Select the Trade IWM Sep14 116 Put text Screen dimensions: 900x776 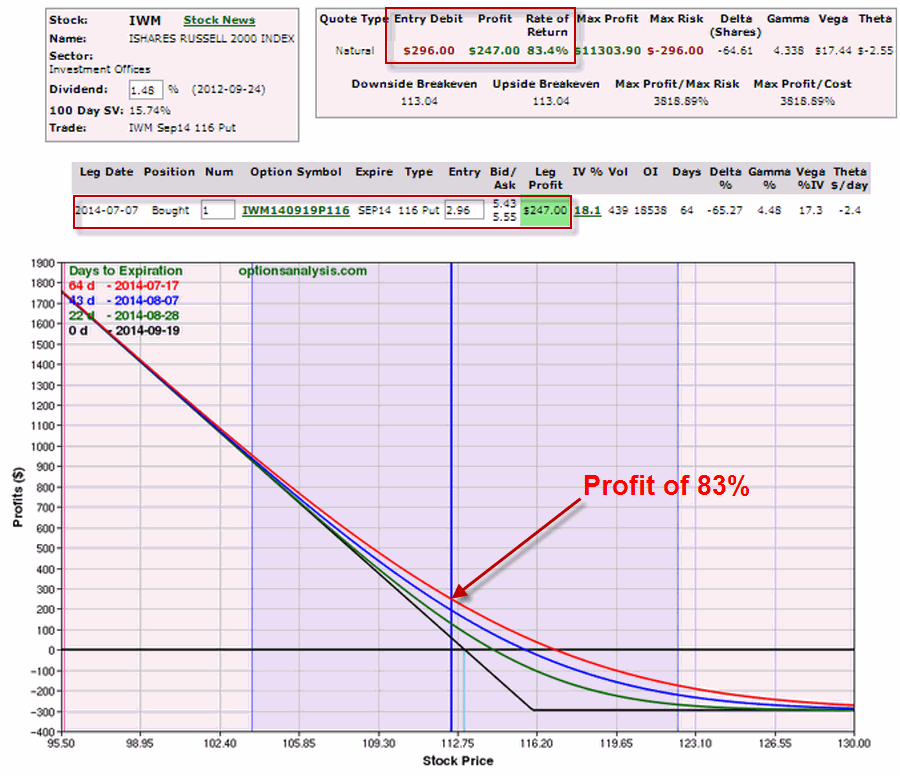(182, 128)
